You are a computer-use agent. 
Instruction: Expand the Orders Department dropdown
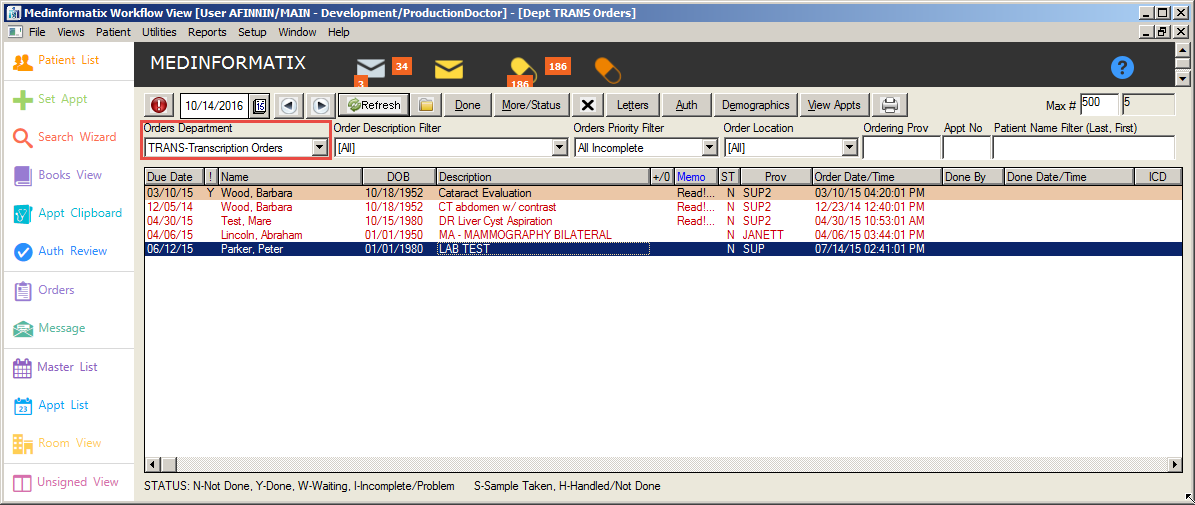point(319,148)
